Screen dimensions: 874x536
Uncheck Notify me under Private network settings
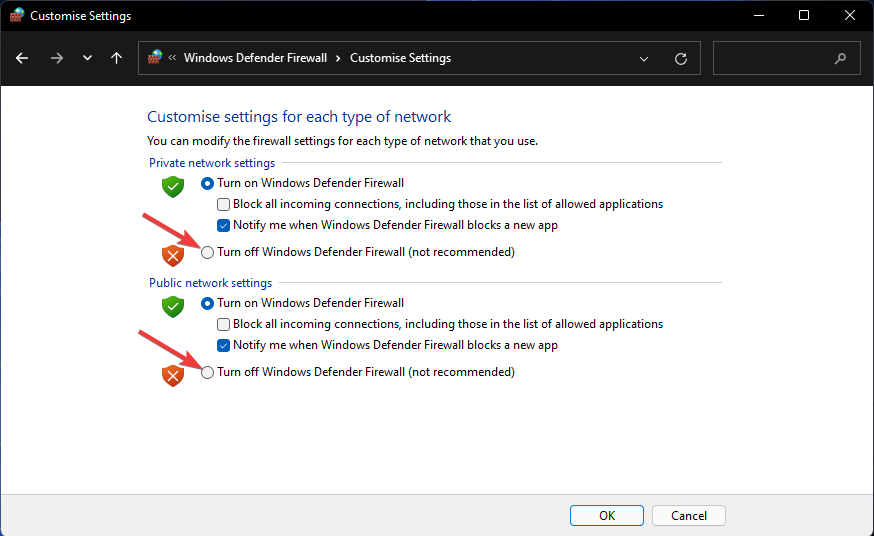click(x=224, y=226)
